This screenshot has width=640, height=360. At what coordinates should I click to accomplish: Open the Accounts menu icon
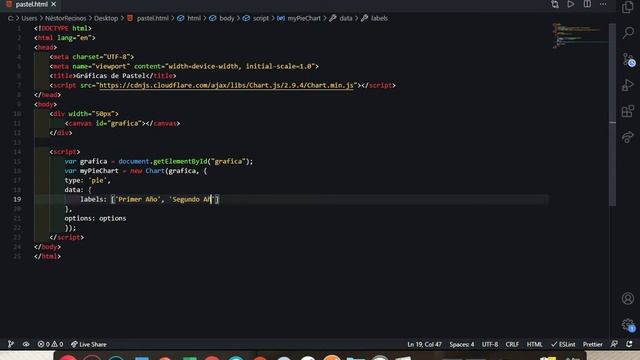628,298
